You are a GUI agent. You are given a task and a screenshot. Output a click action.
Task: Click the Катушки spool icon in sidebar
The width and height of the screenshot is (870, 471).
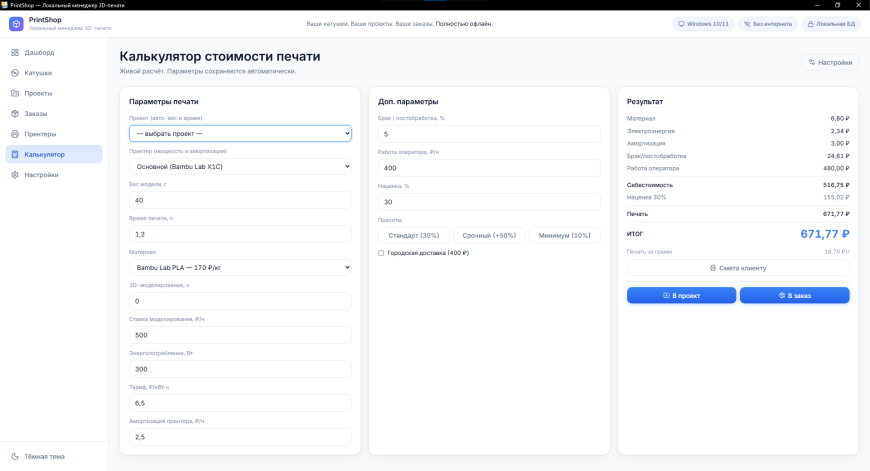pos(15,73)
